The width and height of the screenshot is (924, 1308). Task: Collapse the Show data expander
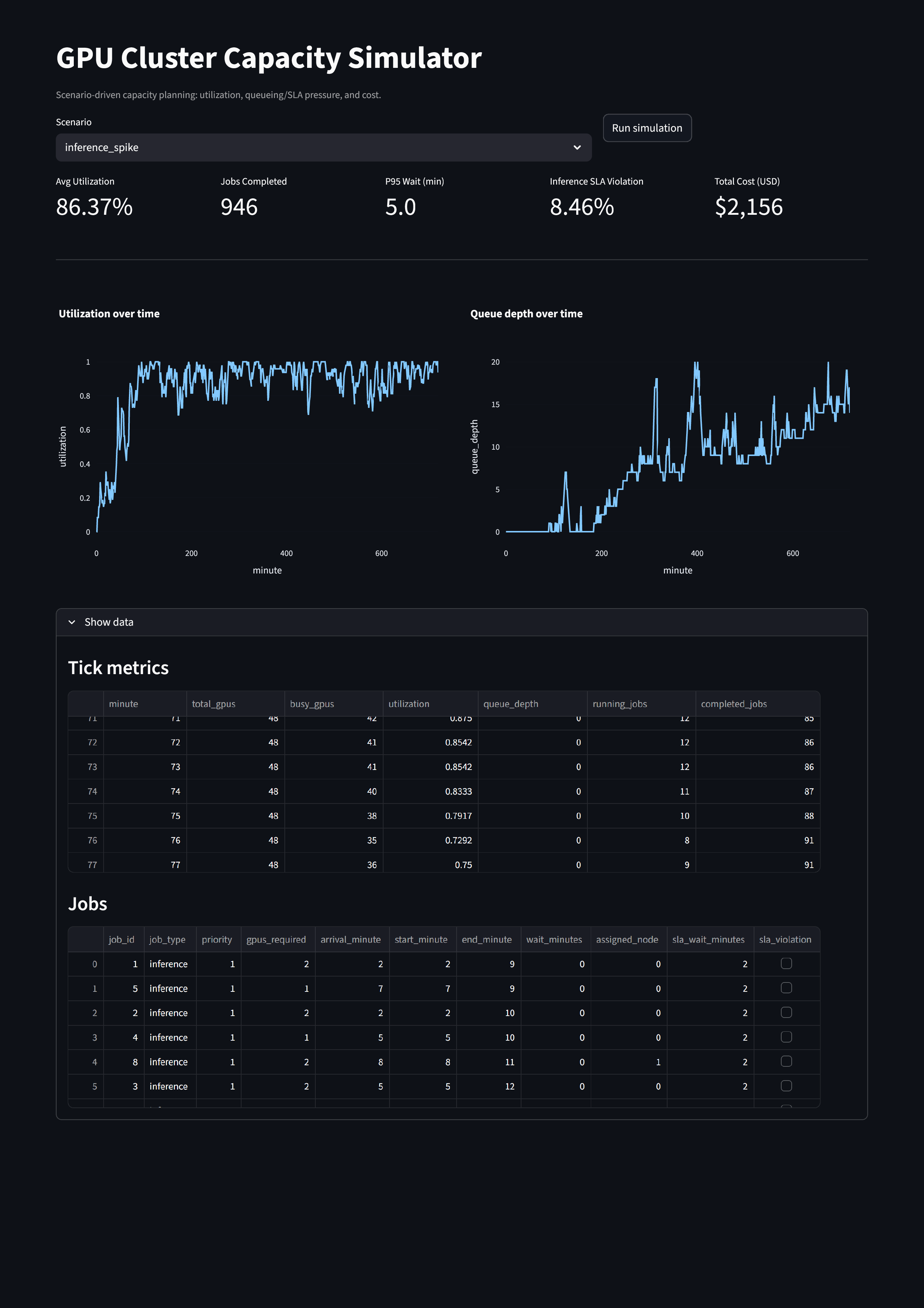coord(108,622)
